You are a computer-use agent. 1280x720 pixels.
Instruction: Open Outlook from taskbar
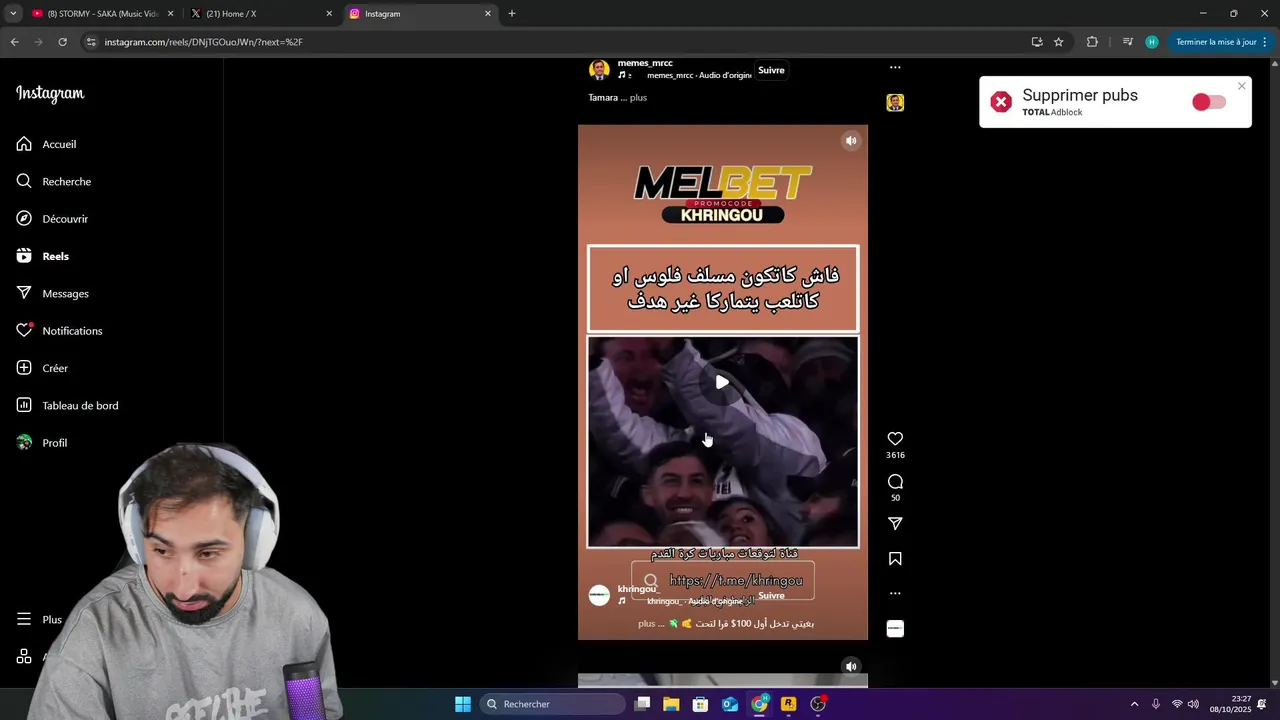(x=730, y=704)
